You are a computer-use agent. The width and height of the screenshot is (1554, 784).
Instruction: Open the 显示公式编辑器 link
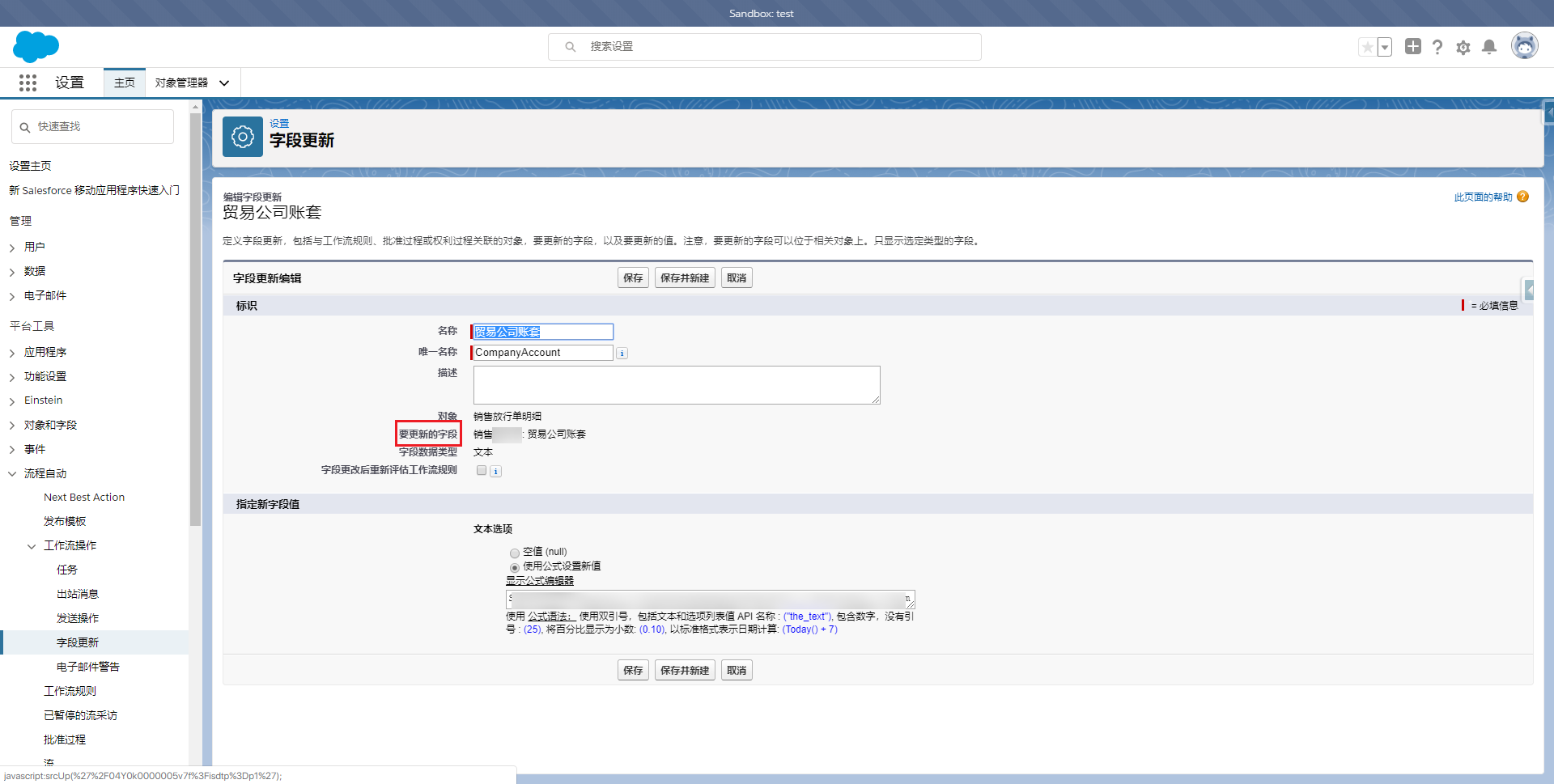coord(540,581)
